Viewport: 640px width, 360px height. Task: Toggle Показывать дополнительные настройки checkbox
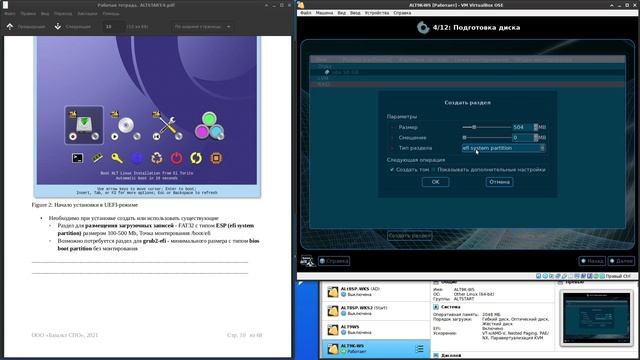tap(434, 169)
